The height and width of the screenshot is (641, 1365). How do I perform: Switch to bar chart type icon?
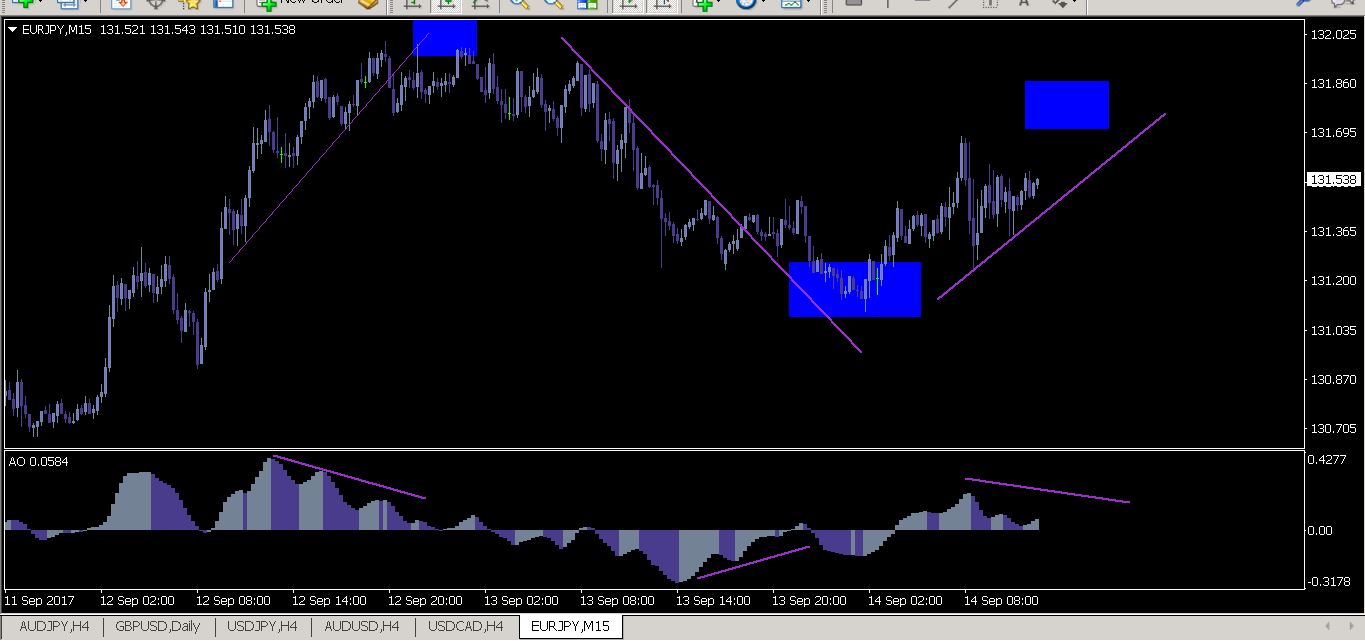412,3
